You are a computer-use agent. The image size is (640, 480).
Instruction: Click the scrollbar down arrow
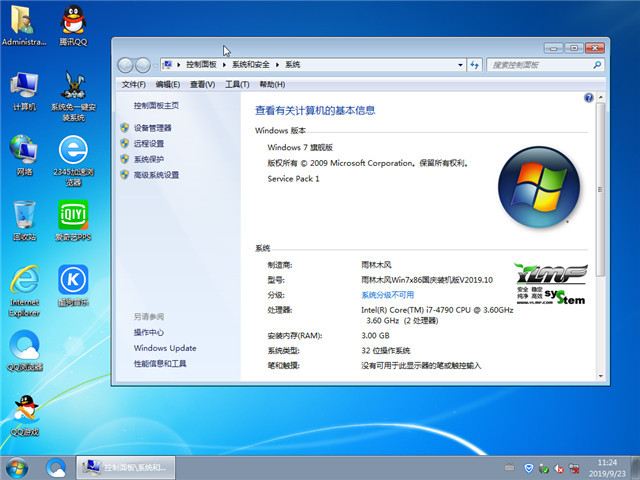pyautogui.click(x=600, y=376)
